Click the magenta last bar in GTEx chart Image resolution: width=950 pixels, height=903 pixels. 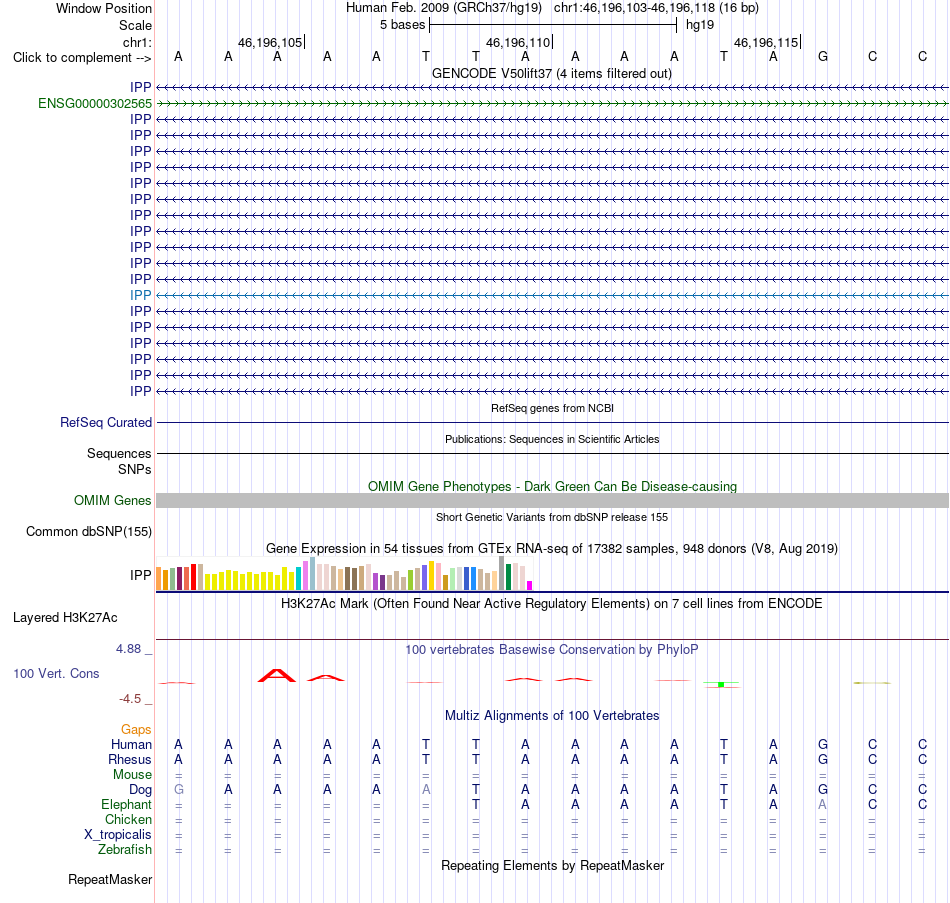pyautogui.click(x=530, y=585)
